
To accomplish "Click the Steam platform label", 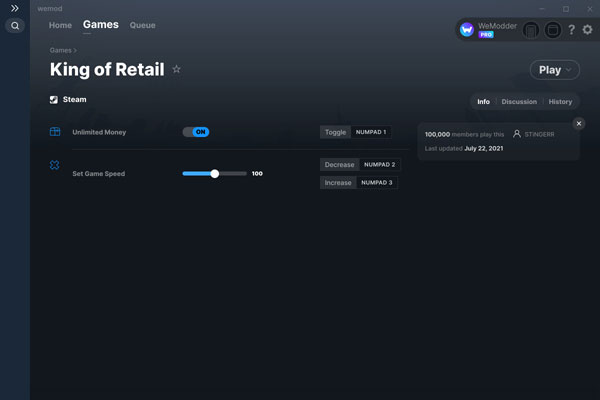I will point(75,100).
